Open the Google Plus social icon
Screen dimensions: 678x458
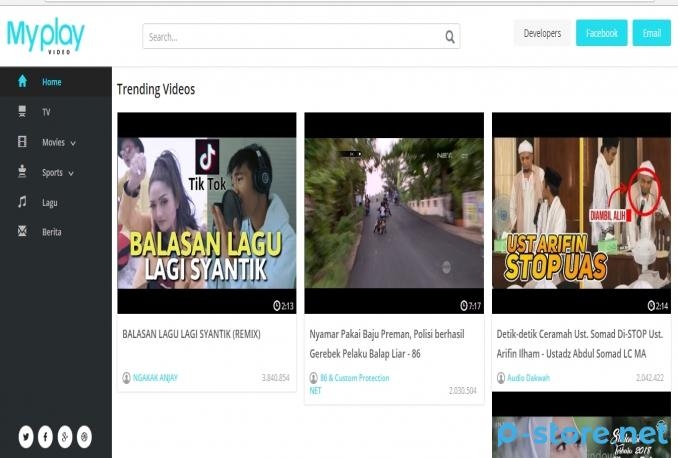65,436
